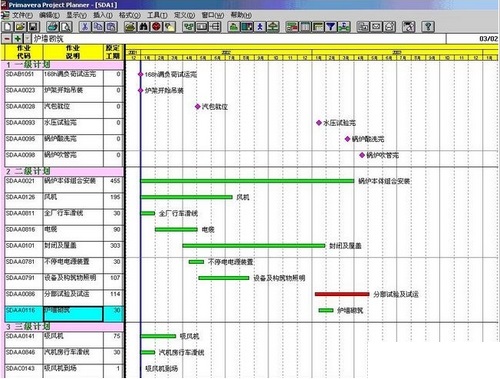Create a new project with the New icon

(8, 27)
